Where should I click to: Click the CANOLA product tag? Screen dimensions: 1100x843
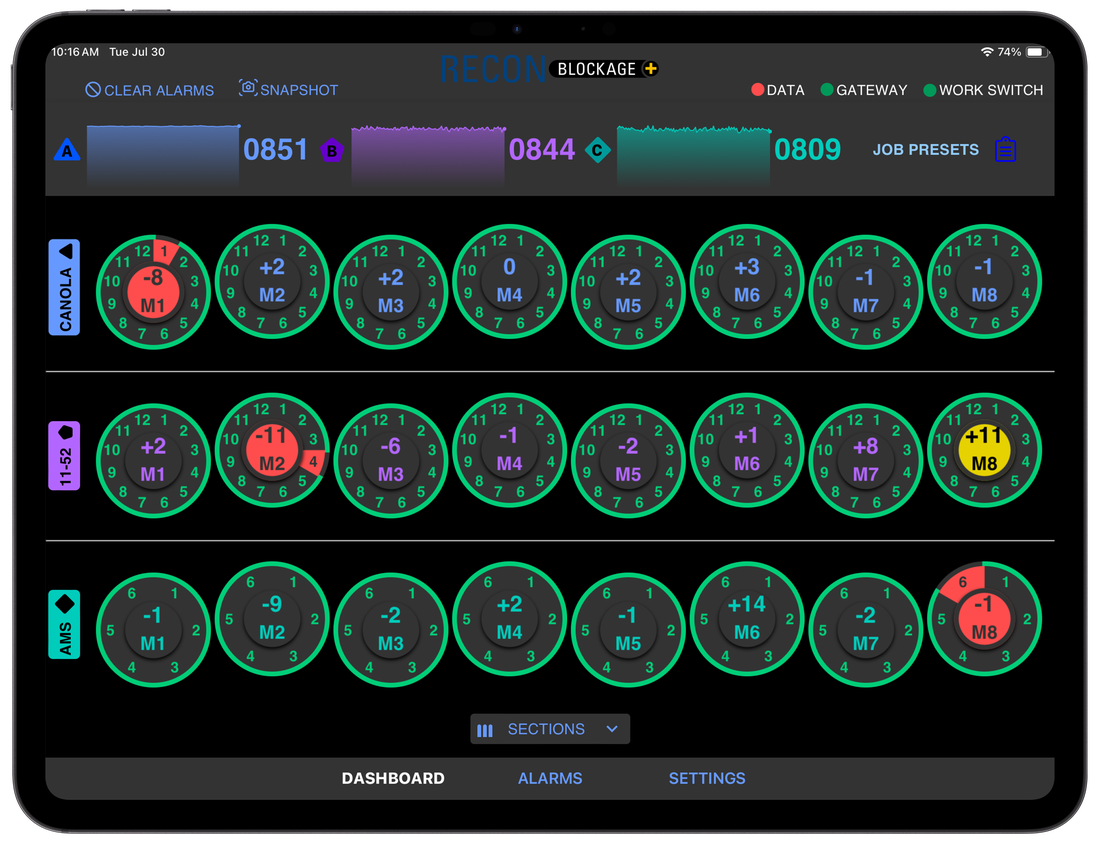click(64, 287)
